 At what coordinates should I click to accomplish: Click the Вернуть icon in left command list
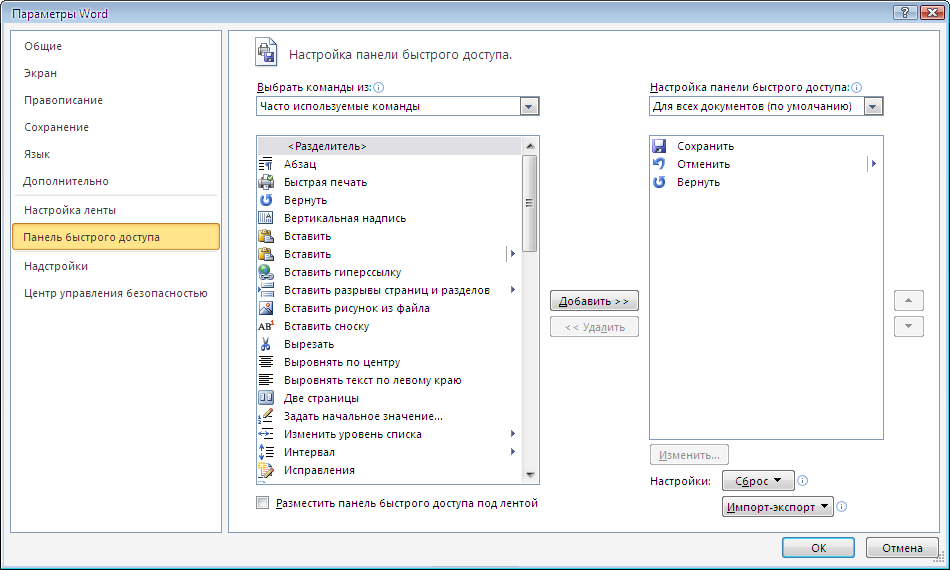(x=265, y=200)
